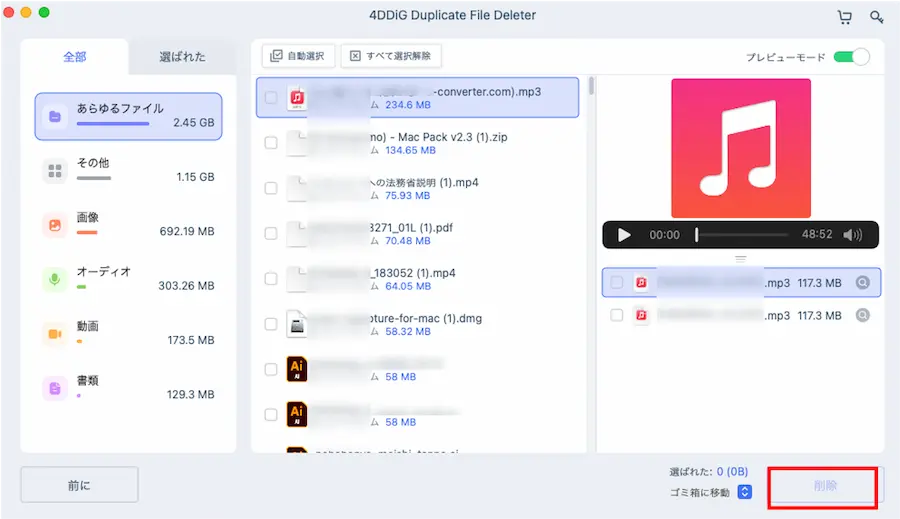Click the 303.26 MB audio size text
The image size is (900, 519).
click(x=187, y=286)
